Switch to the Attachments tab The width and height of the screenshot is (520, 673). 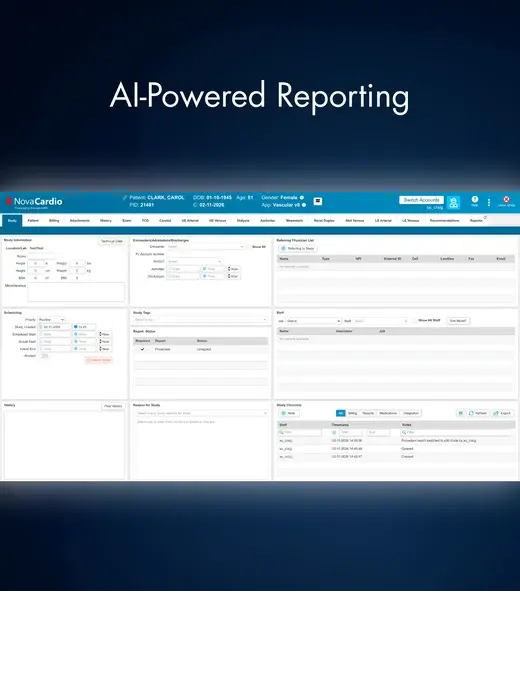pos(80,221)
